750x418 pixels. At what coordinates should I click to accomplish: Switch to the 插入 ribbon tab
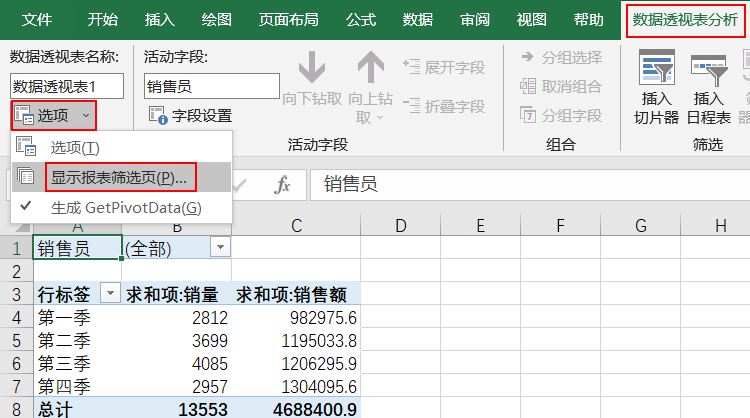coord(160,20)
